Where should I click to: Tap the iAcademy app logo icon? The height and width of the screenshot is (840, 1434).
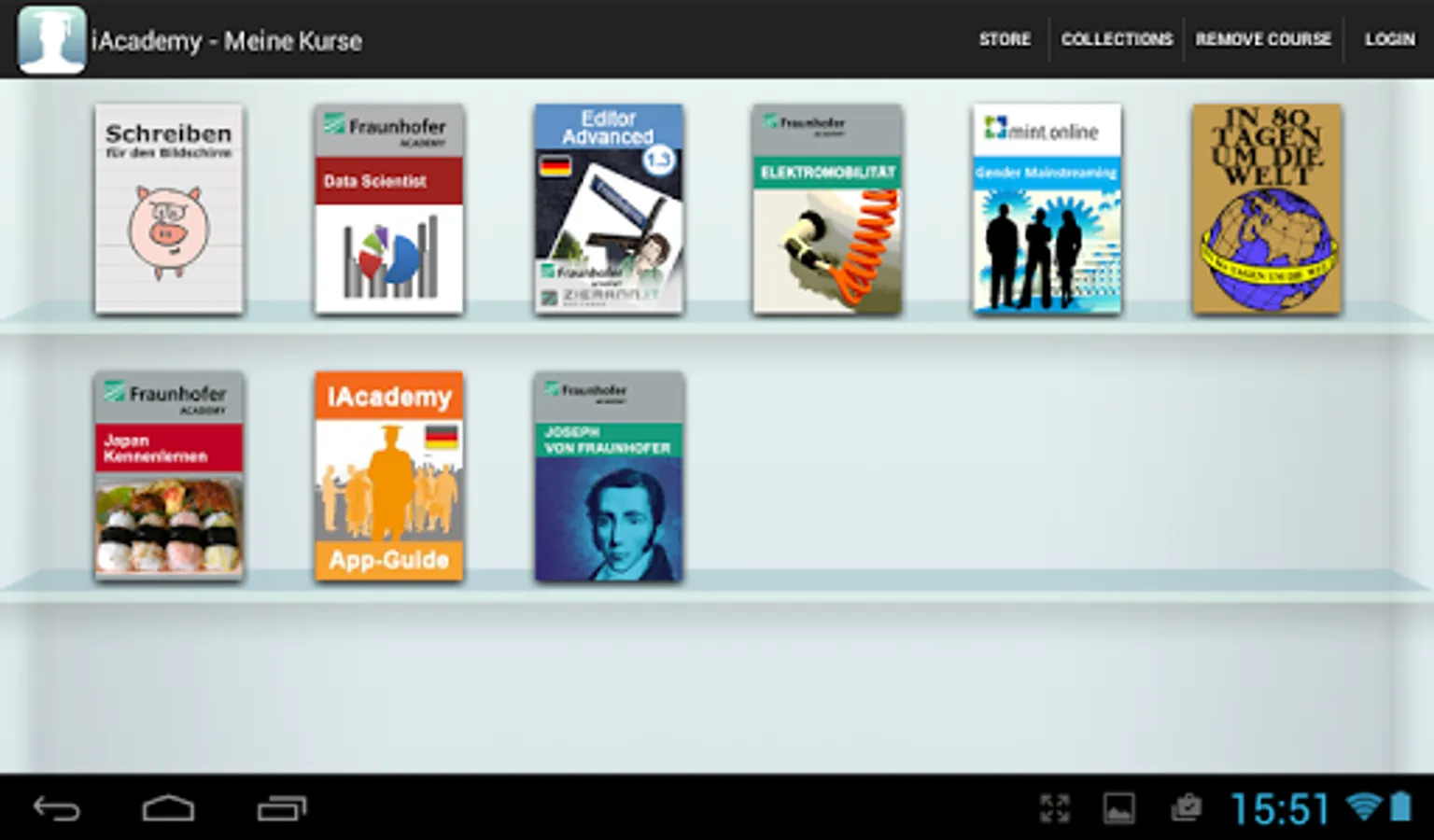pyautogui.click(x=51, y=39)
